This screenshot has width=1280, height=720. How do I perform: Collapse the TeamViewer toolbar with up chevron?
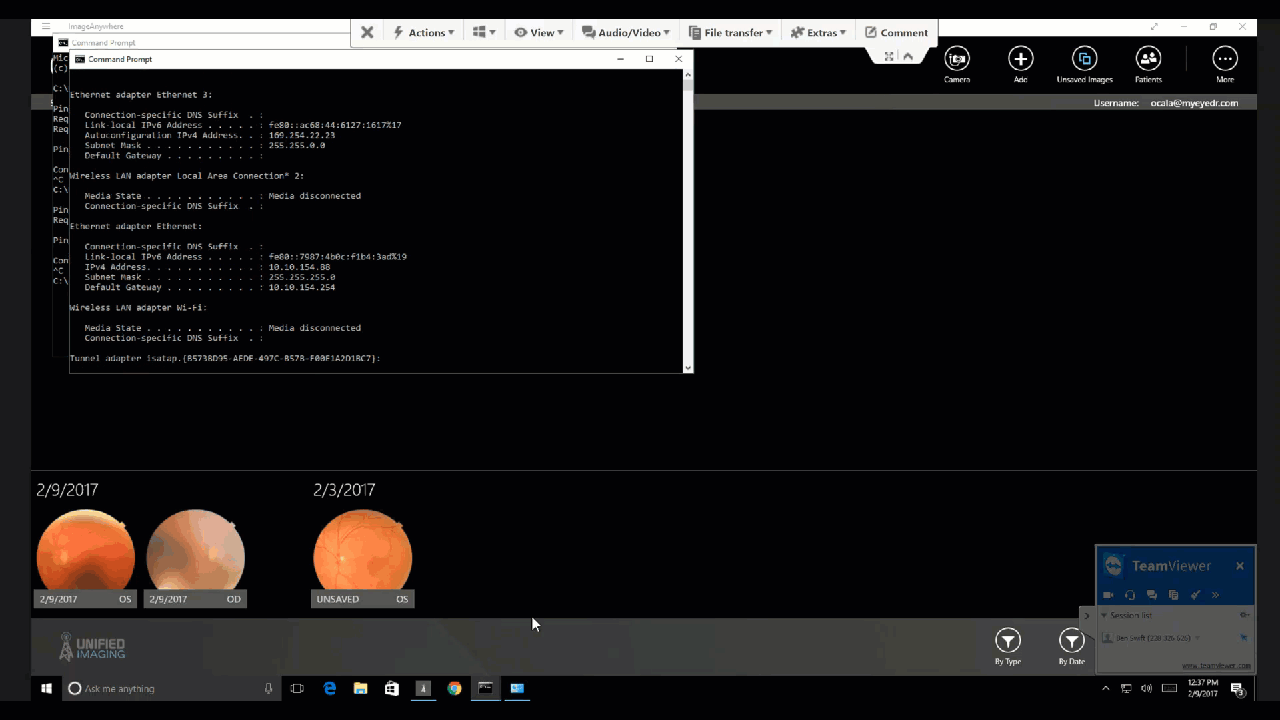(x=908, y=56)
